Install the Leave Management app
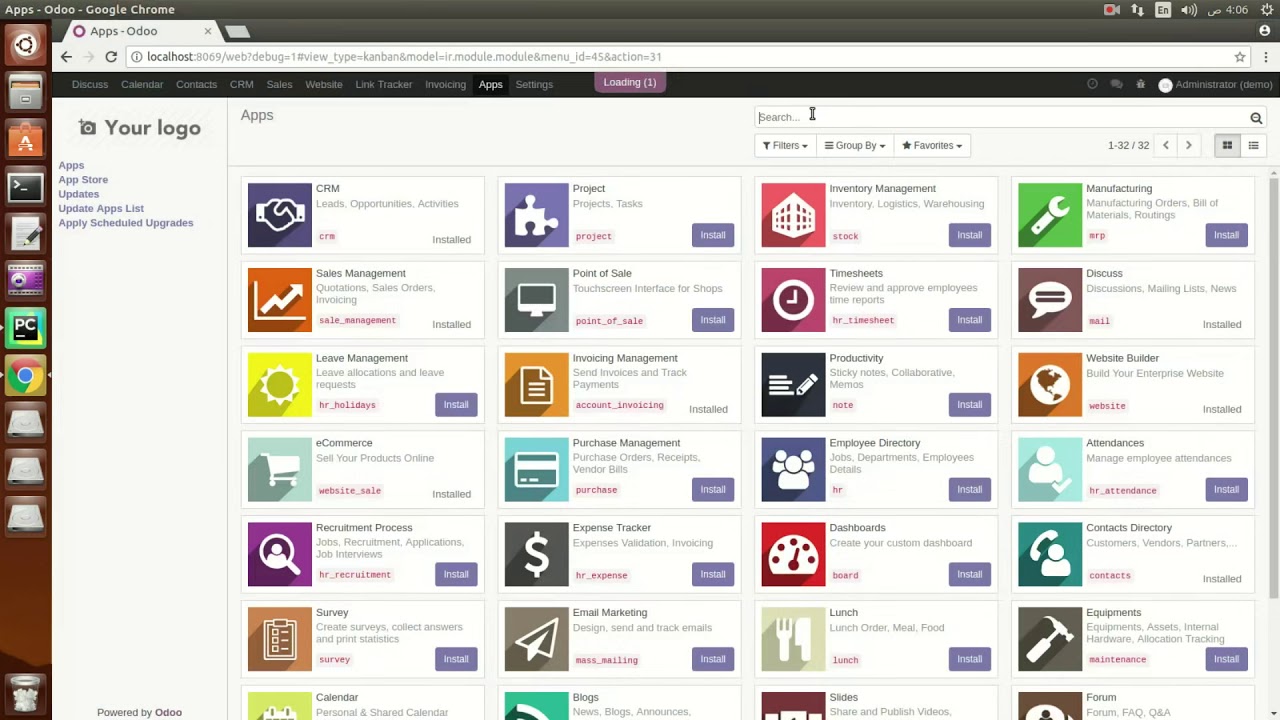Screen dimensions: 1280x720 tap(456, 405)
